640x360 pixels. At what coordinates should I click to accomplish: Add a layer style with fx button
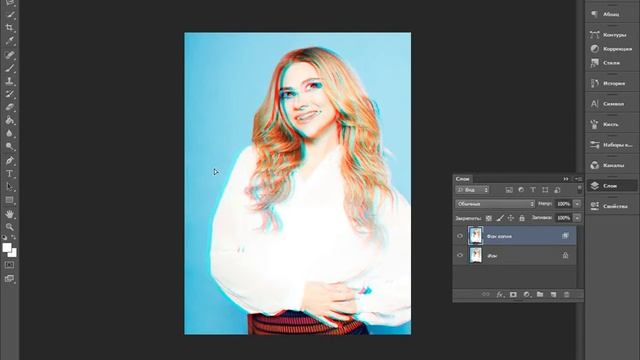(500, 294)
